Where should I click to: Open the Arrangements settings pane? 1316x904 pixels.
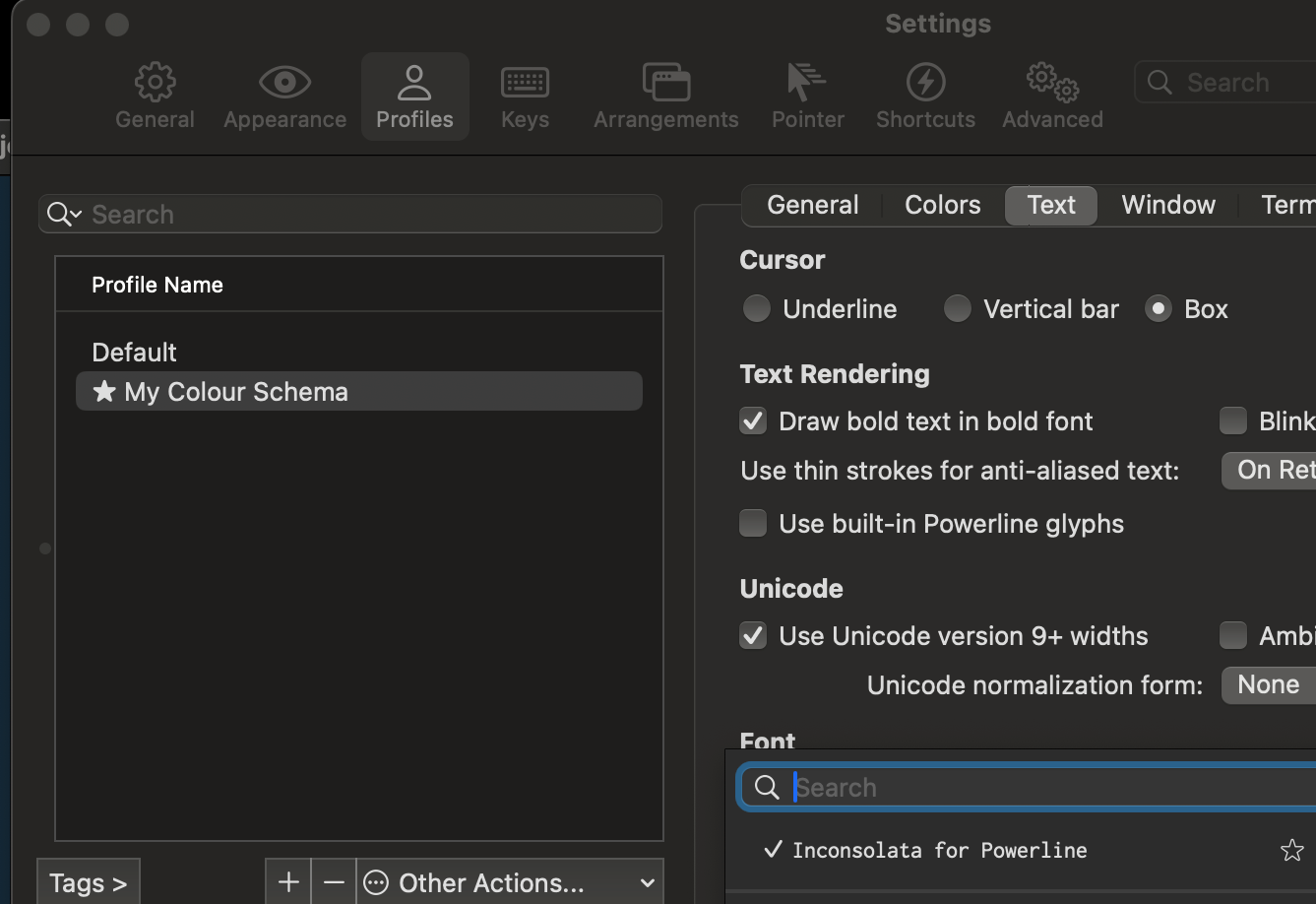click(x=665, y=97)
